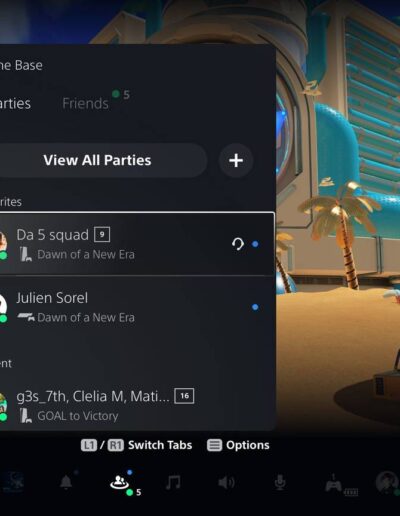Switch to the Friends tab
Image resolution: width=400 pixels, height=516 pixels.
pos(85,103)
